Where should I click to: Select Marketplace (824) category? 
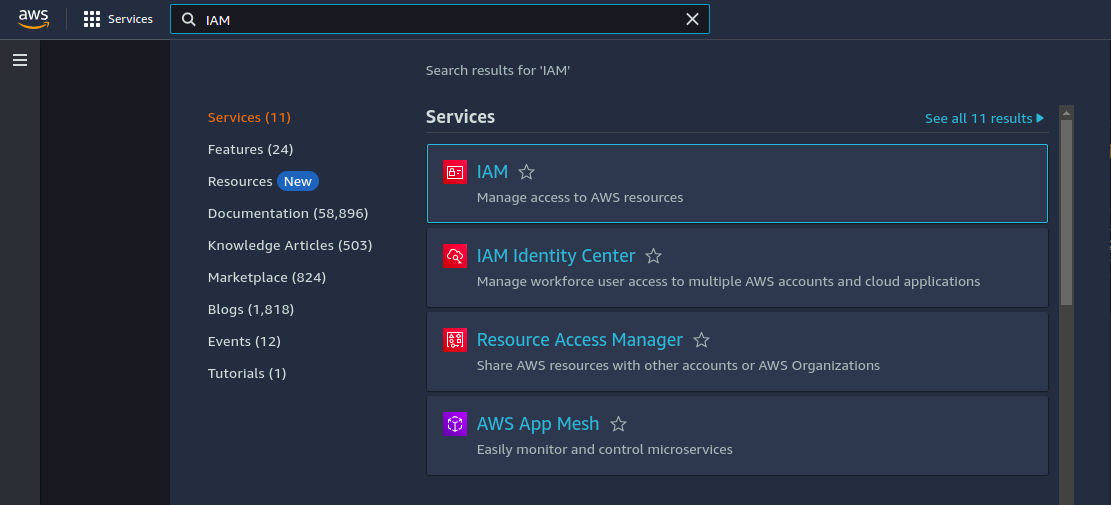click(266, 278)
